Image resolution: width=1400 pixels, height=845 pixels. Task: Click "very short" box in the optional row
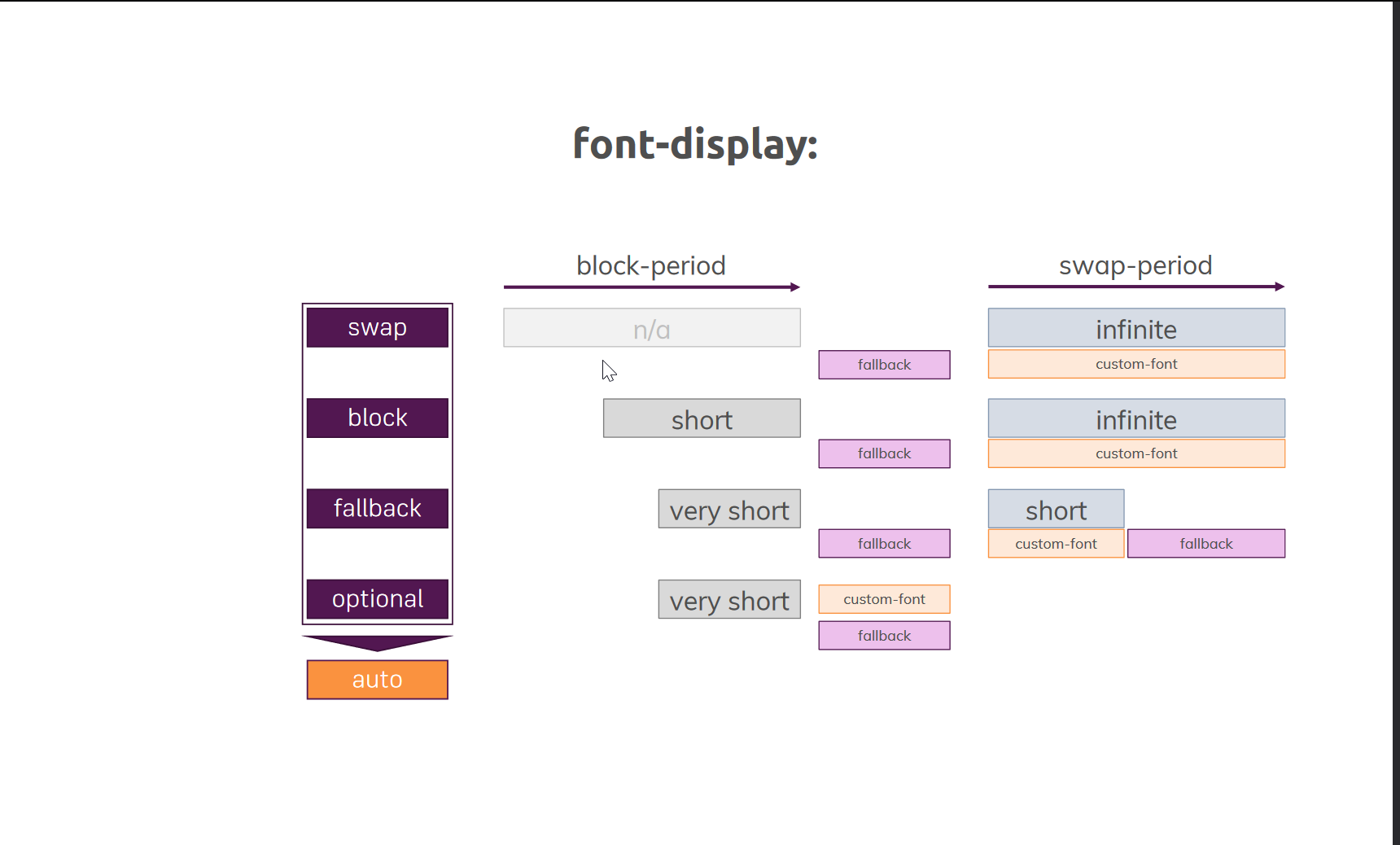[x=729, y=599]
